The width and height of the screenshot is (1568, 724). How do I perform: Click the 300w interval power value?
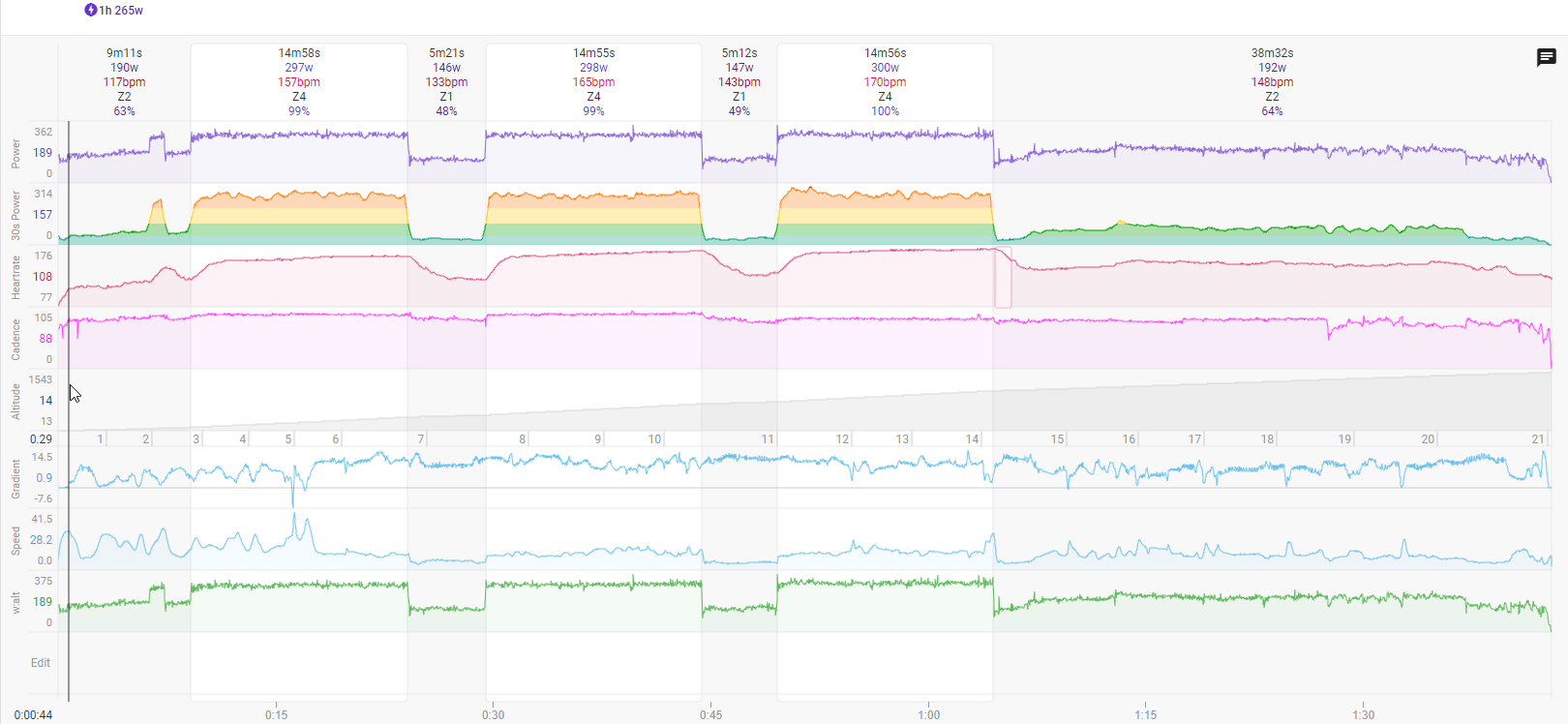coord(885,68)
